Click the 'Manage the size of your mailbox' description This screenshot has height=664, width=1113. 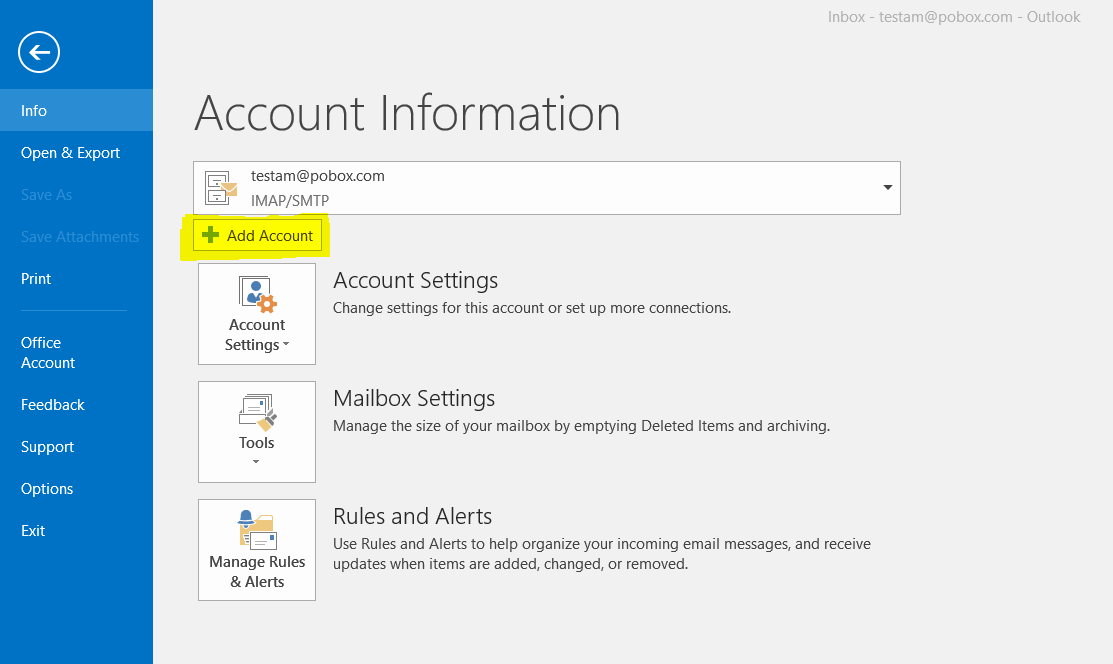tap(581, 426)
